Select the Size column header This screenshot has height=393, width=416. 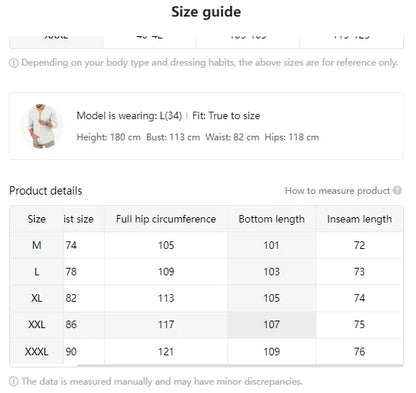37,219
